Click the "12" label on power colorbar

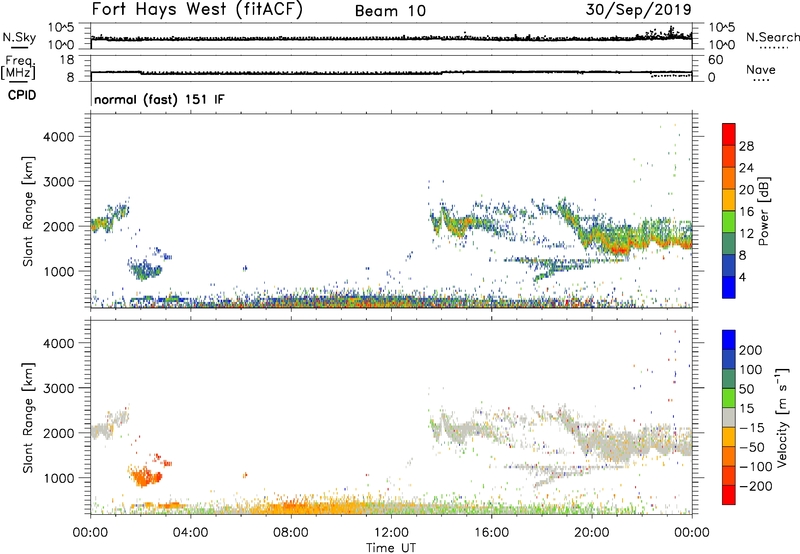[x=746, y=234]
